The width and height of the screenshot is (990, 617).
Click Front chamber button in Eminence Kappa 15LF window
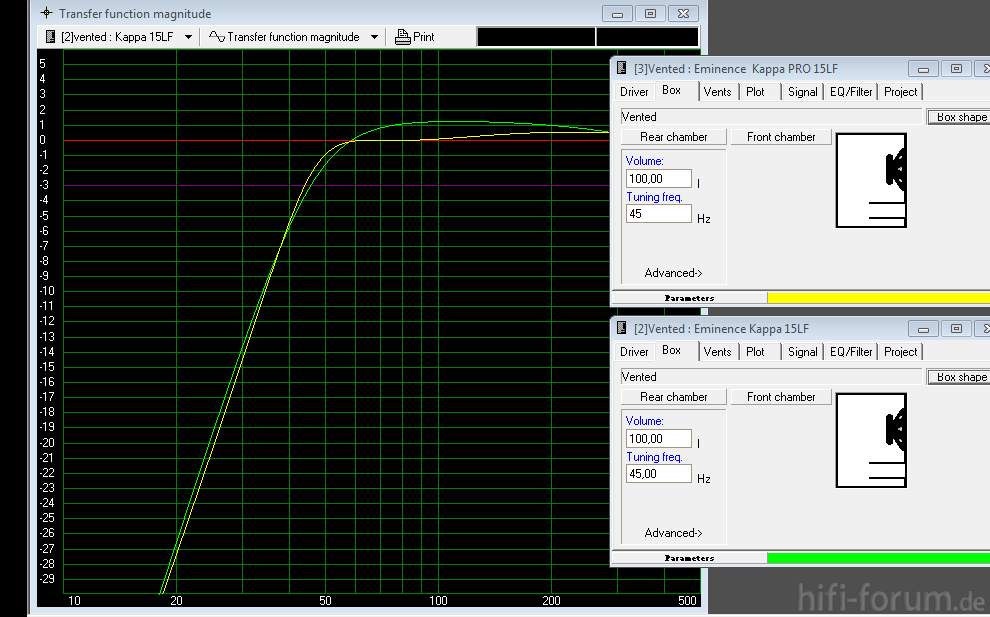click(x=781, y=397)
